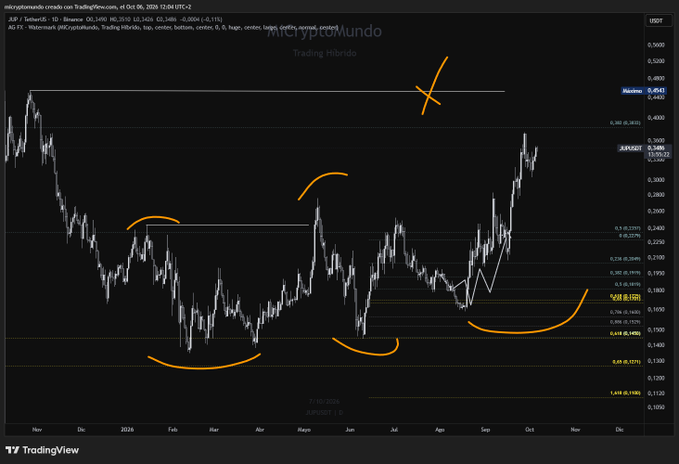Click the yellow 1,618 Fibonacci level label
This screenshot has width=679, height=464.
625,393
